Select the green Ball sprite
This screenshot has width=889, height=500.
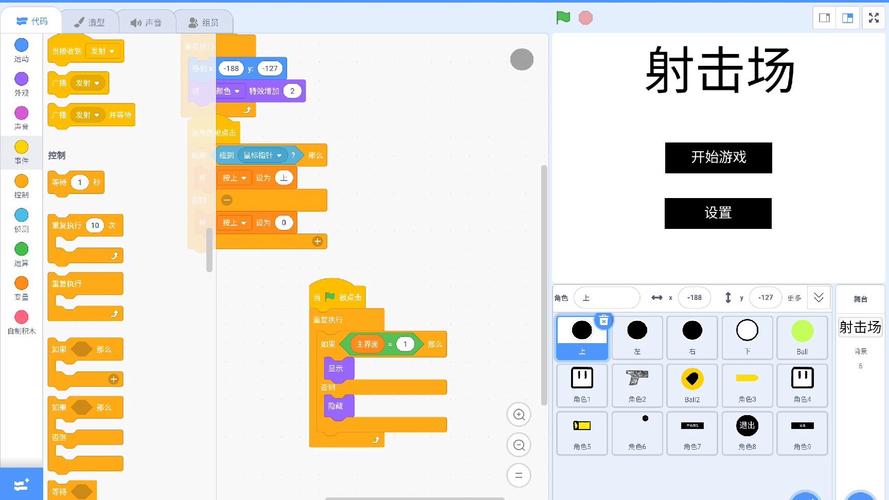click(x=802, y=337)
